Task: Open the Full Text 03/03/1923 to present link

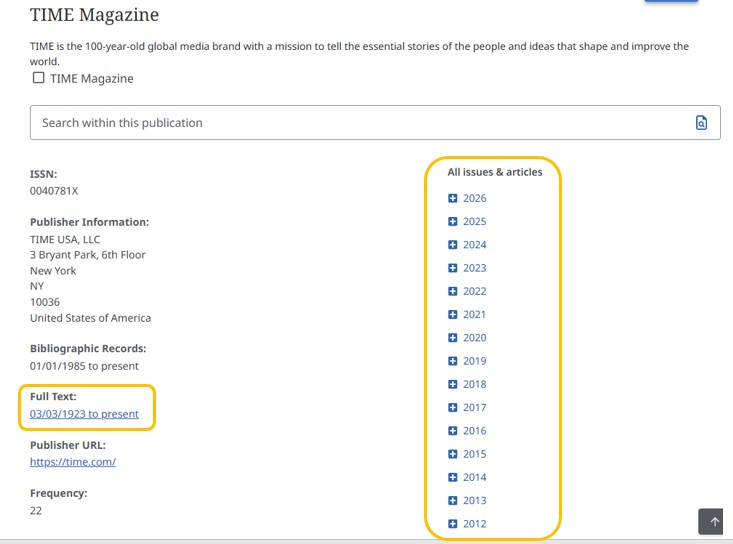Action: 84,414
